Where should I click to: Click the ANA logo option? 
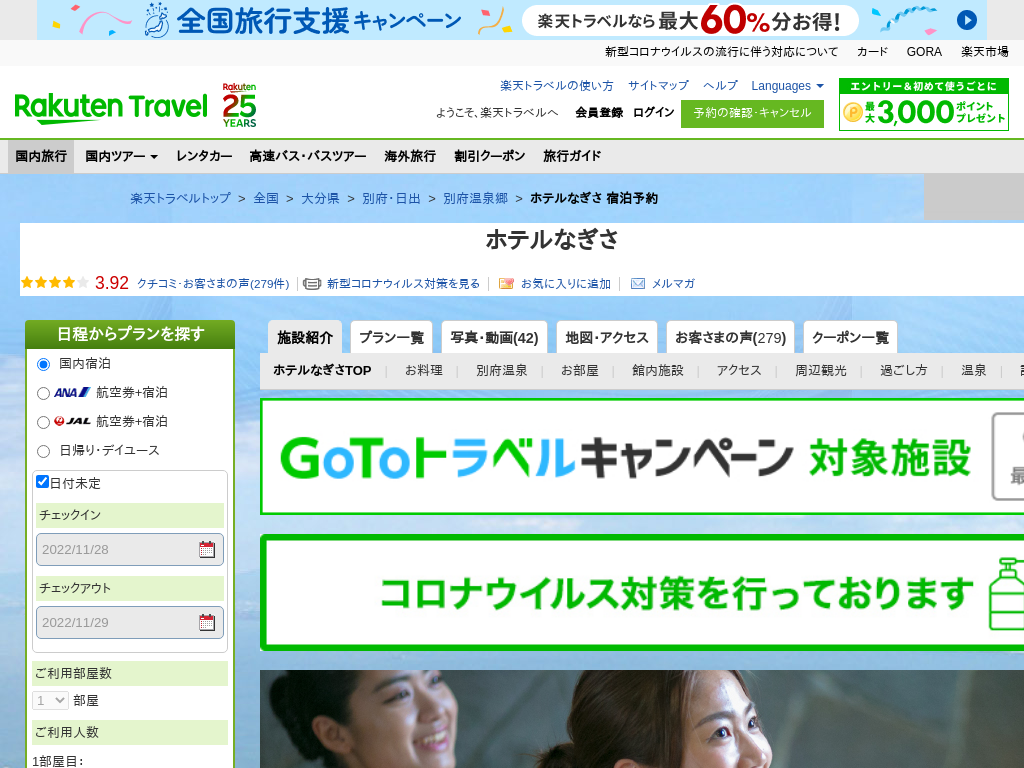click(x=72, y=392)
